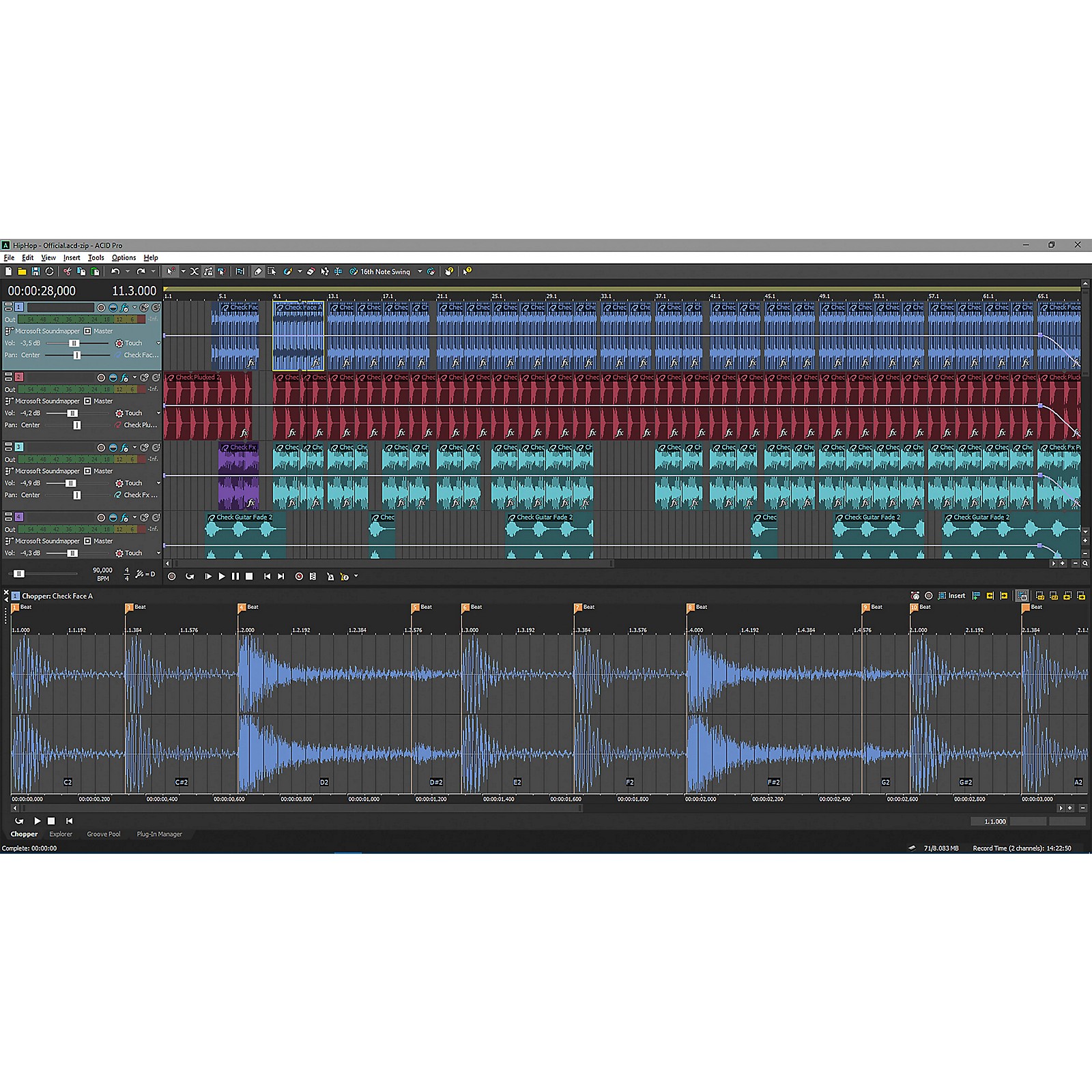Click the Cut scissors icon
Screen dimensions: 1092x1092
click(x=68, y=272)
